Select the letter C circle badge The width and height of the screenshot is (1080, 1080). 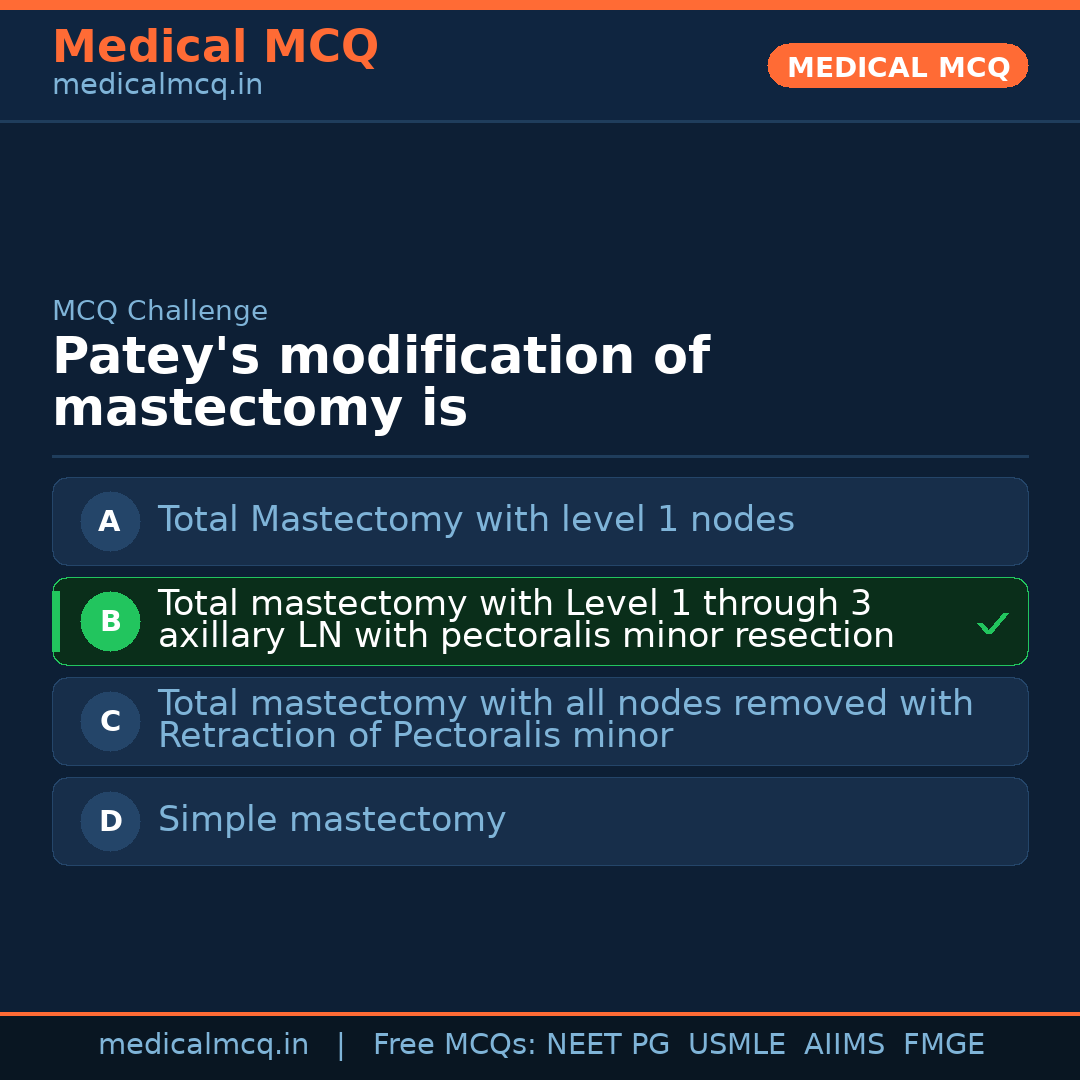pyautogui.click(x=110, y=721)
